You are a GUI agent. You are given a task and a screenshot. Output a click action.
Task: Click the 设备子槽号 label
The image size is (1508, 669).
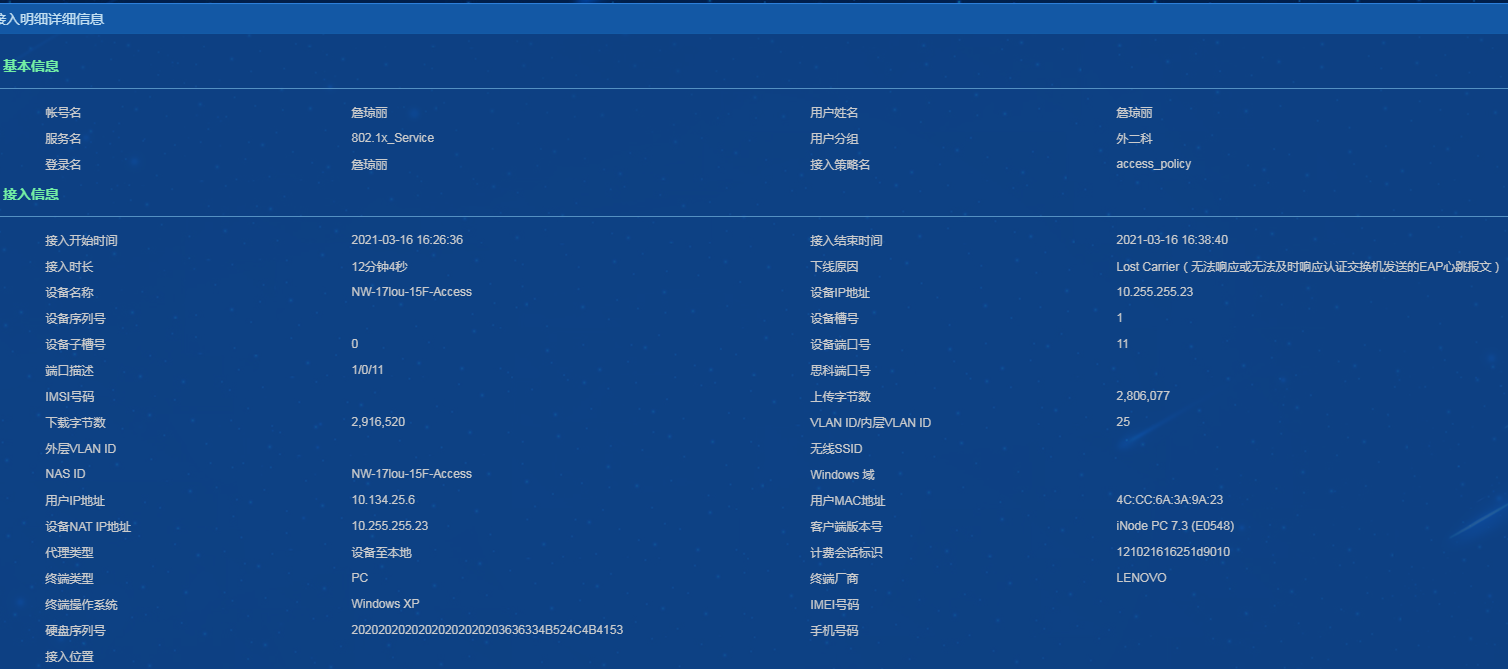[x=75, y=345]
